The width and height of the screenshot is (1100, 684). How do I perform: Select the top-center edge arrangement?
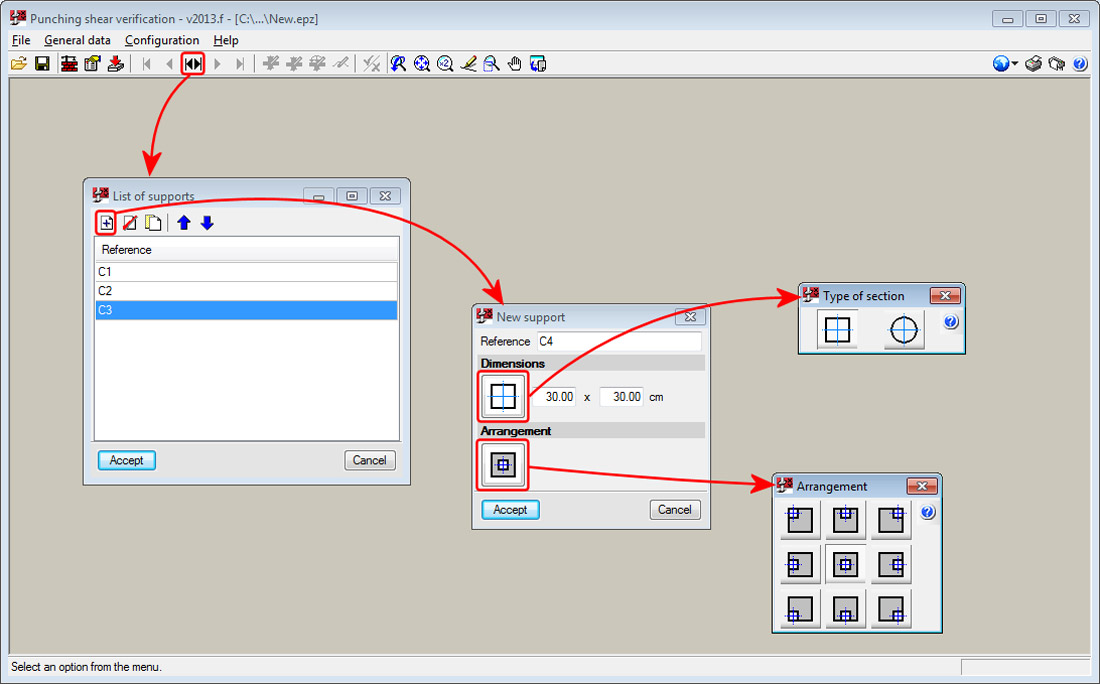(845, 520)
